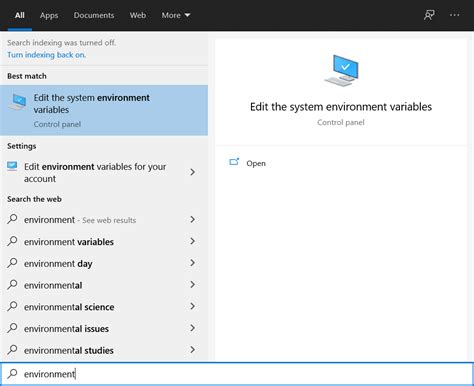Image resolution: width=474 pixels, height=386 pixels.
Task: Click the Open action icon
Action: point(234,162)
